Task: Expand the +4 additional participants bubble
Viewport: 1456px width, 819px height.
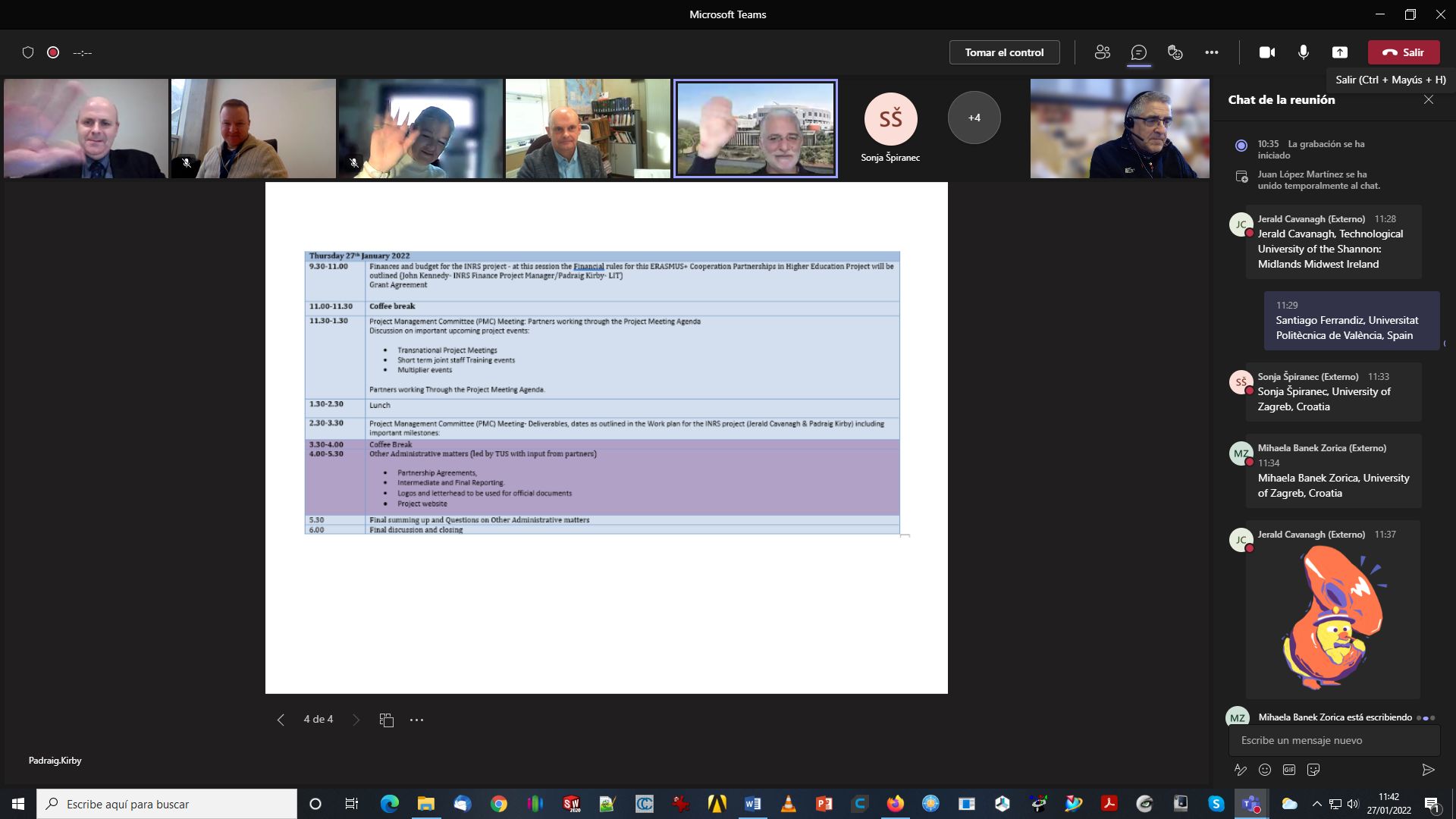Action: [974, 118]
